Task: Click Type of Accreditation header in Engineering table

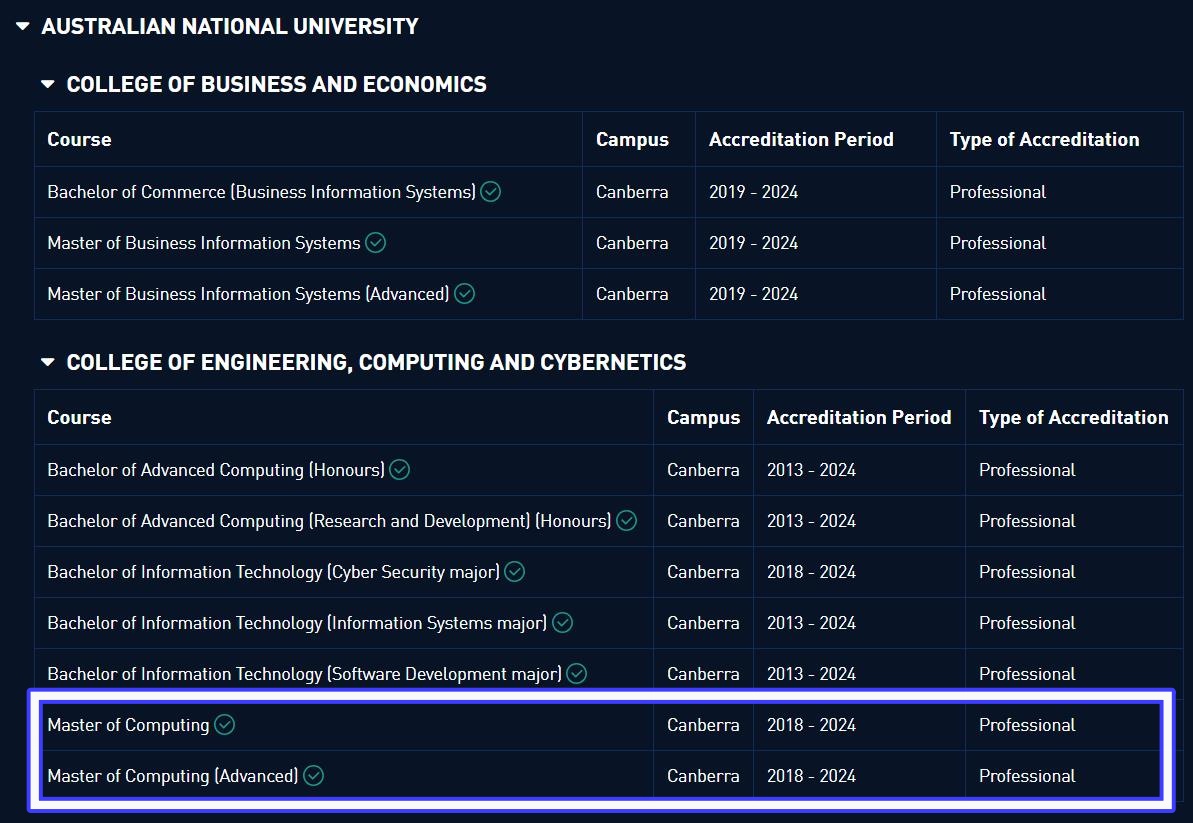Action: [1074, 418]
